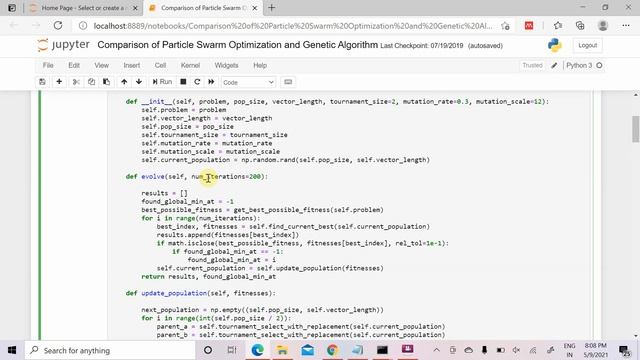Click the edit mode pencil icon
640x360 pixels.
click(554, 65)
